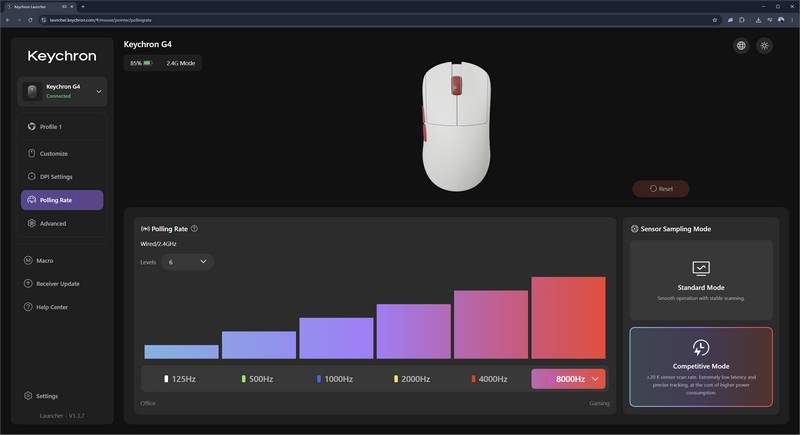The height and width of the screenshot is (435, 800).
Task: Select the 125Hz polling rate
Action: (x=180, y=379)
